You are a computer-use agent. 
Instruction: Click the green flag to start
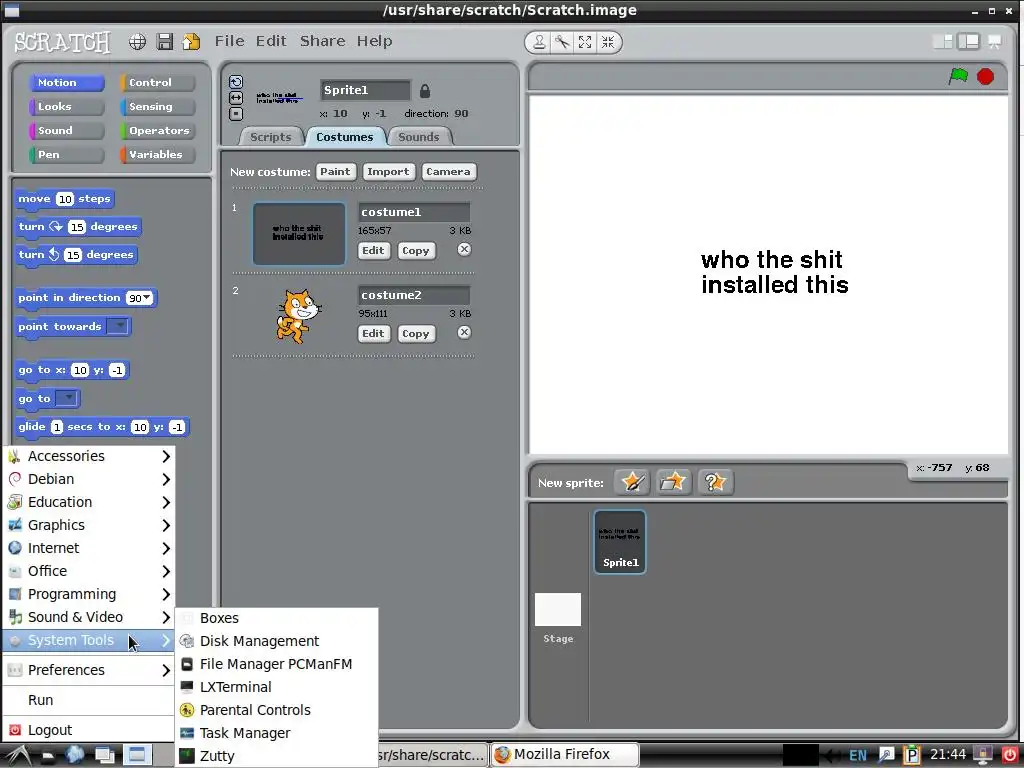pos(958,76)
